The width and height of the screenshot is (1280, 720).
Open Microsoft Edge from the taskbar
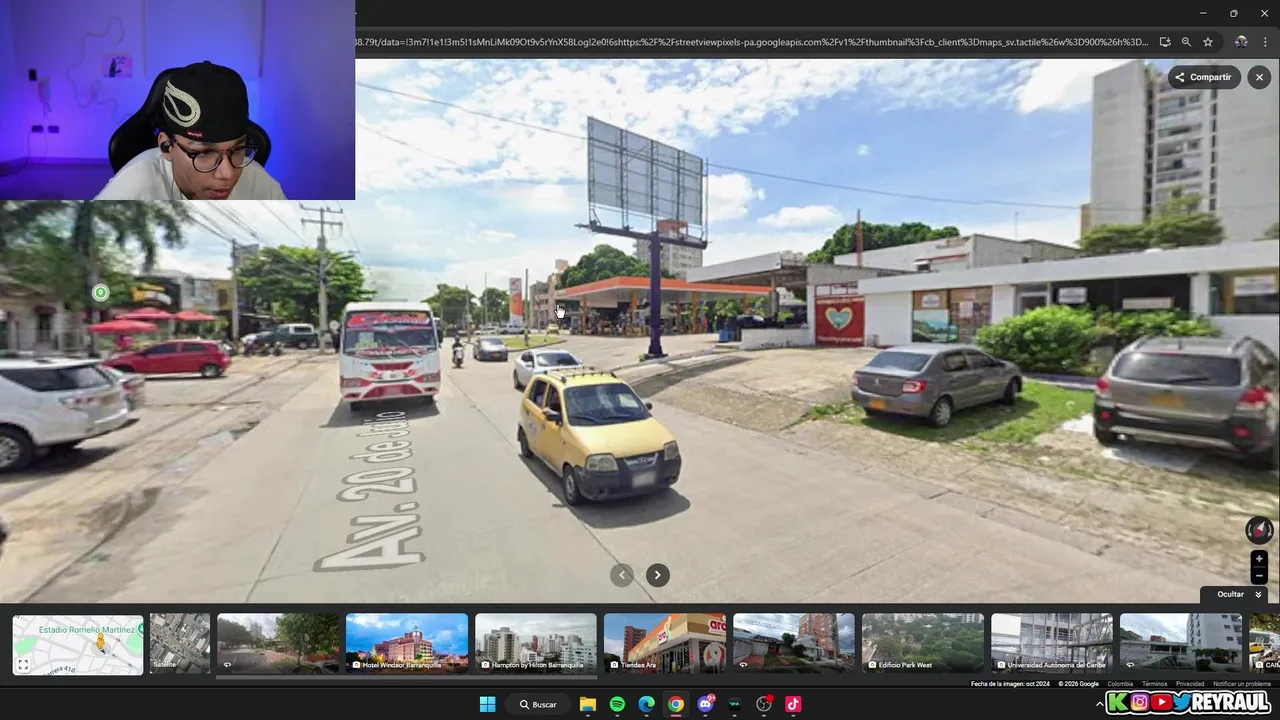point(647,704)
